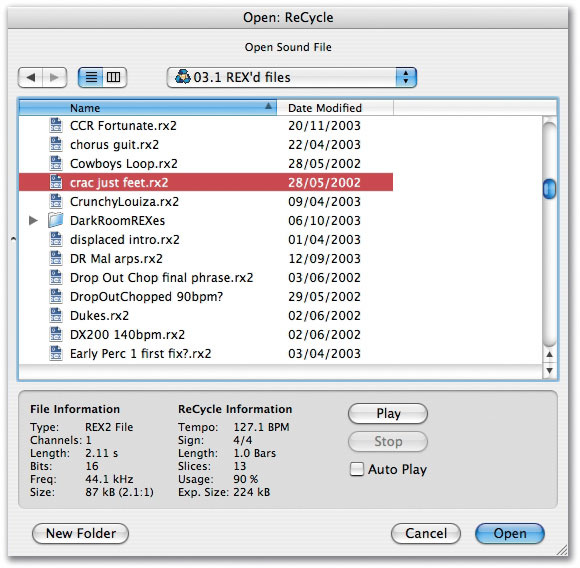The width and height of the screenshot is (580, 568).
Task: Click the scroll up arrow
Action: click(x=550, y=354)
